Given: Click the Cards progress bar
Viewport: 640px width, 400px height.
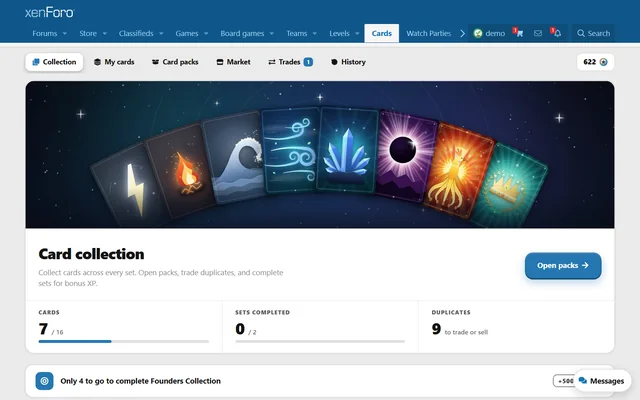Looking at the screenshot, I should click(124, 341).
